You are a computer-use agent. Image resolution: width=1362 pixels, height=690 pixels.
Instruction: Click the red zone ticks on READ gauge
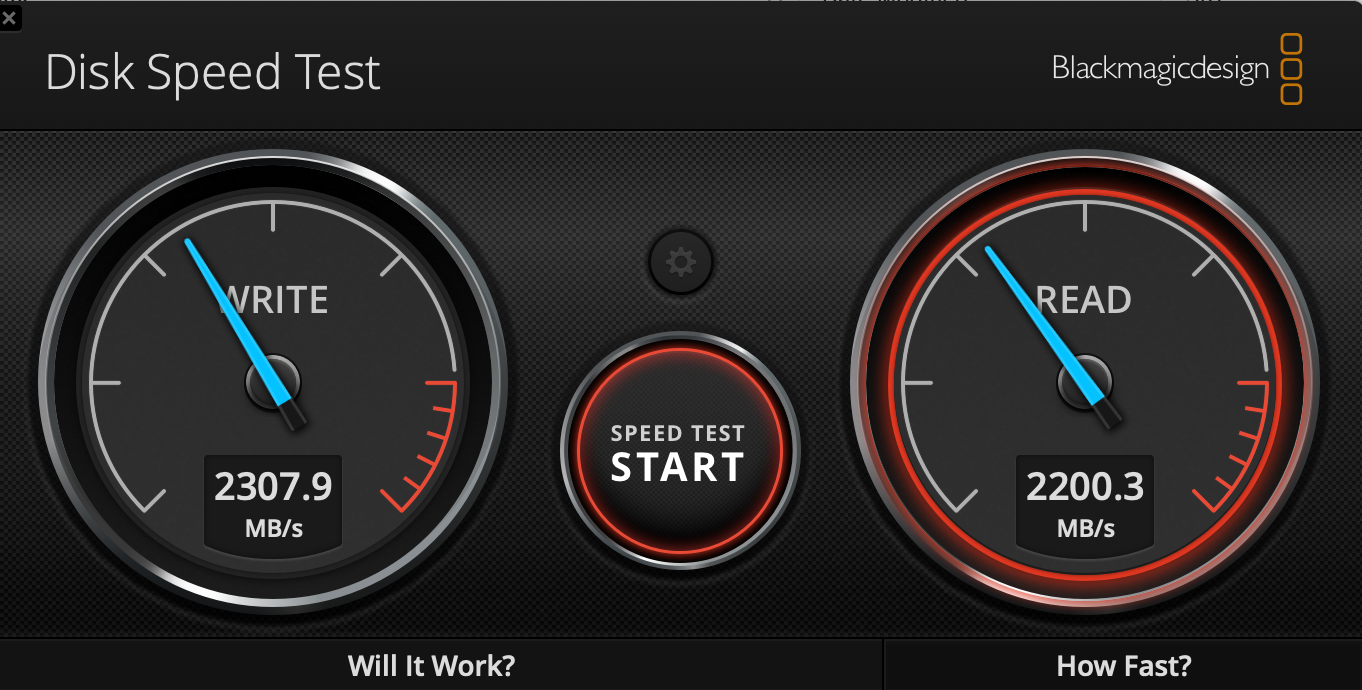[1237, 445]
